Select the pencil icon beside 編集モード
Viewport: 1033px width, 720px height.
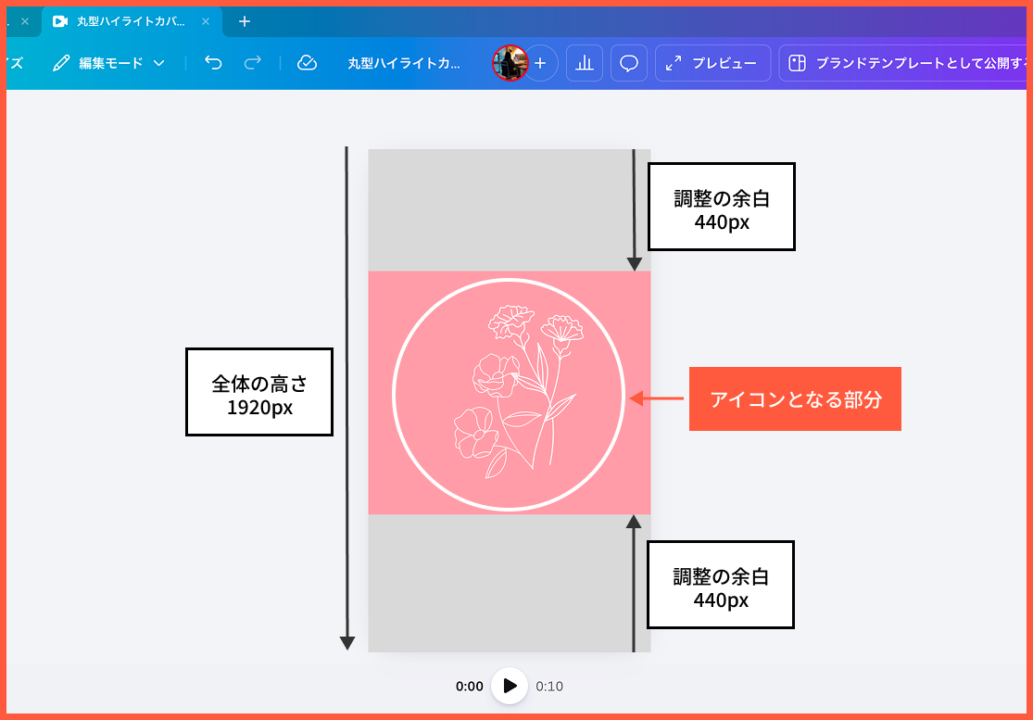pos(61,62)
